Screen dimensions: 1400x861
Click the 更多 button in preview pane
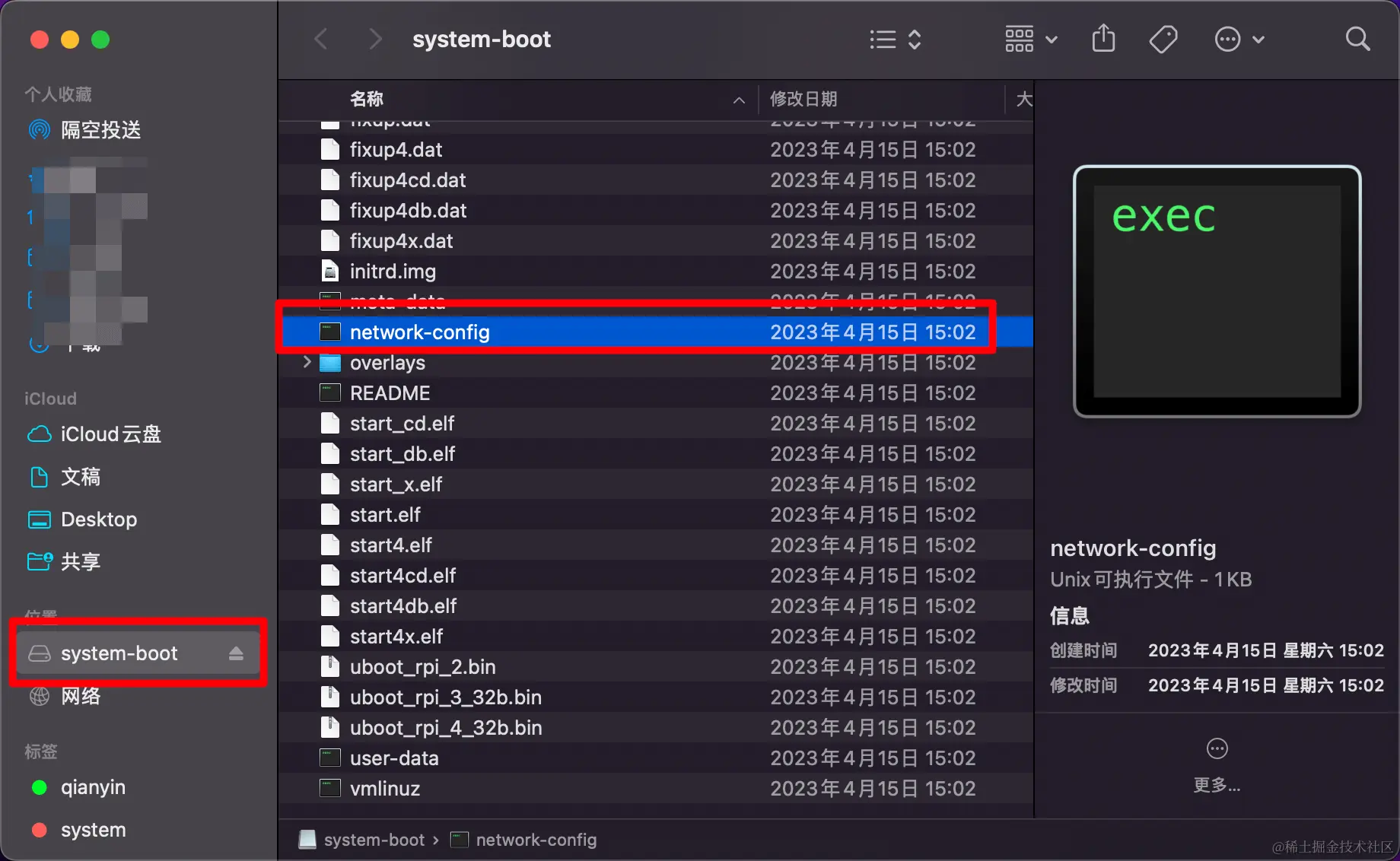(1217, 765)
